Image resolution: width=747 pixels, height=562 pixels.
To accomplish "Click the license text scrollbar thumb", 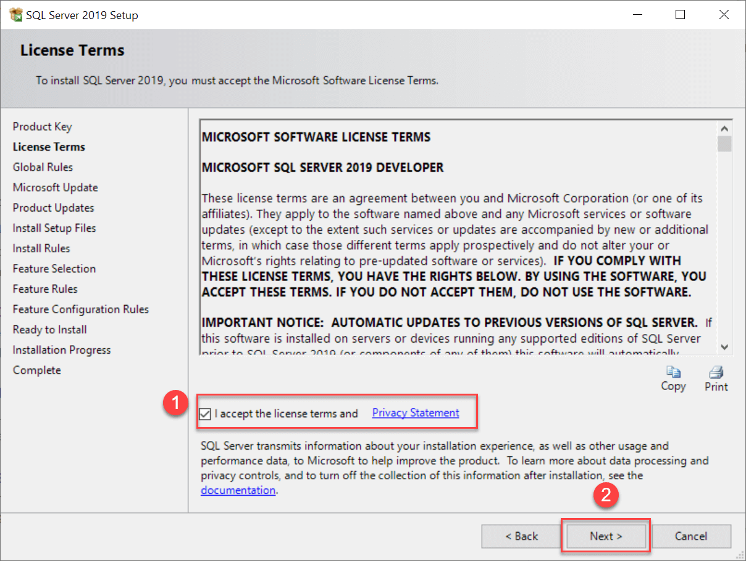I will click(724, 144).
